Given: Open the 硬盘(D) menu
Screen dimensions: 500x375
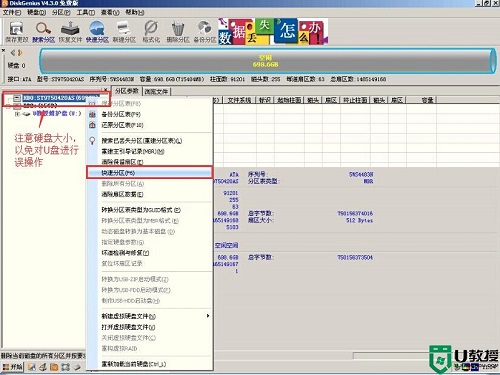Looking at the screenshot, I should [x=36, y=12].
